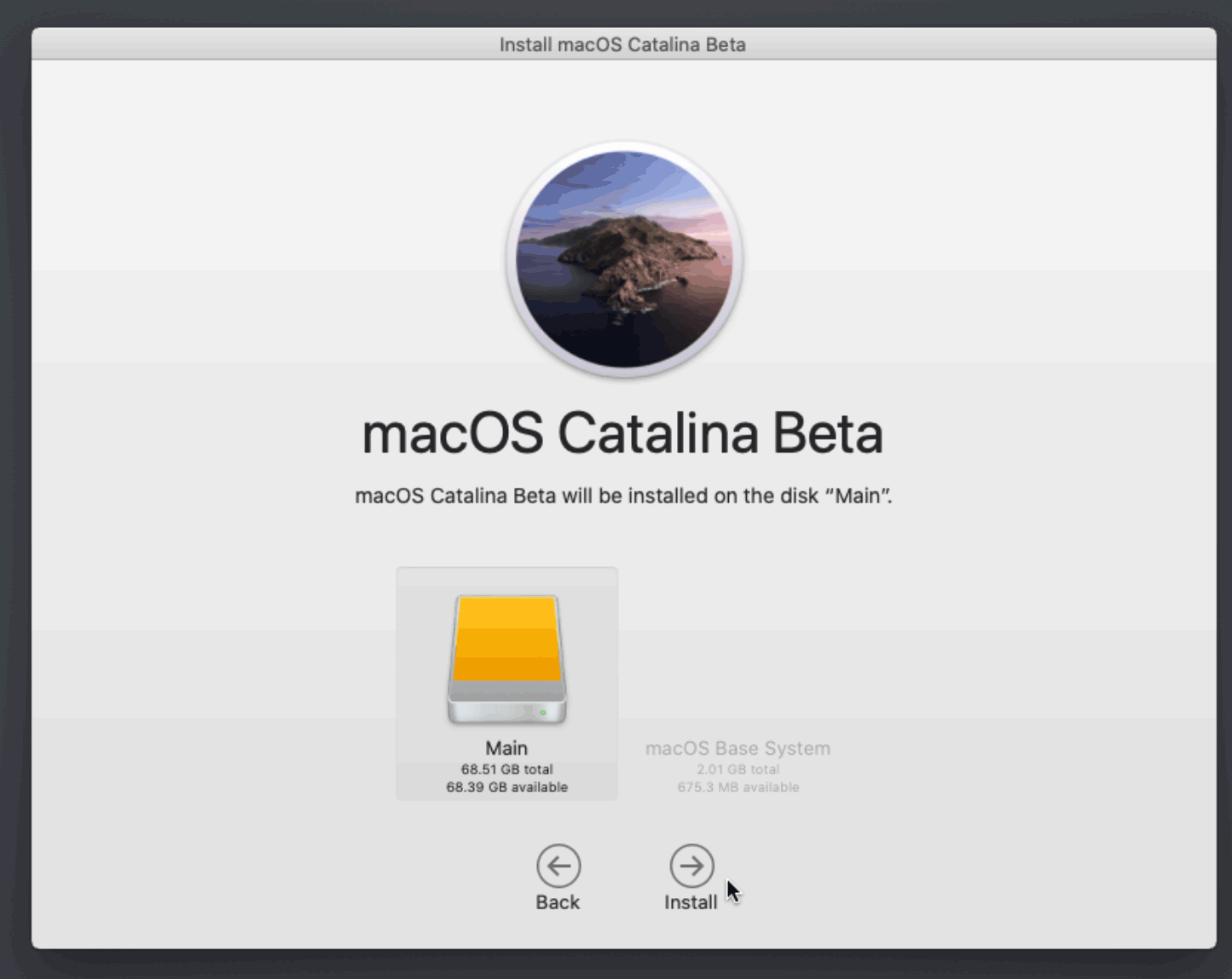Click the Back arrow icon

(558, 866)
